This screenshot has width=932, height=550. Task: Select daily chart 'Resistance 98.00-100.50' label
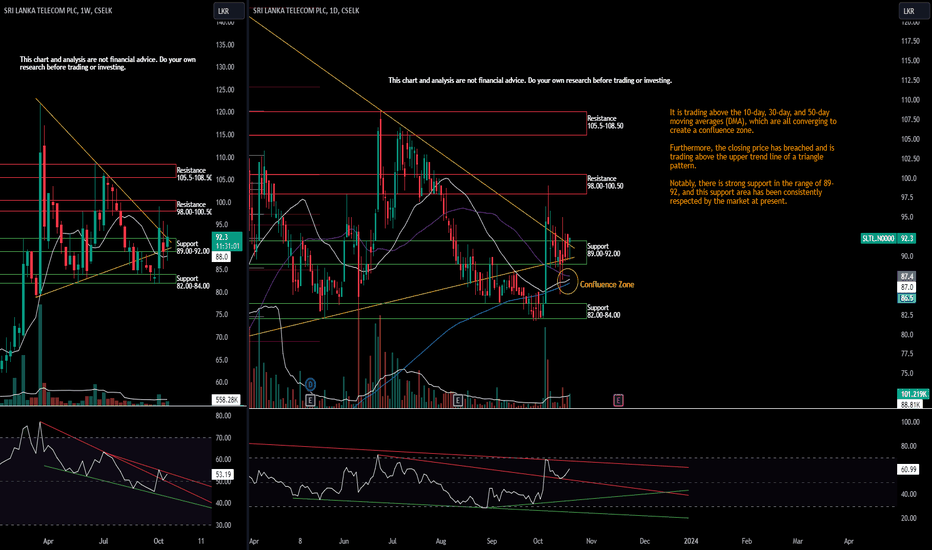(x=605, y=182)
